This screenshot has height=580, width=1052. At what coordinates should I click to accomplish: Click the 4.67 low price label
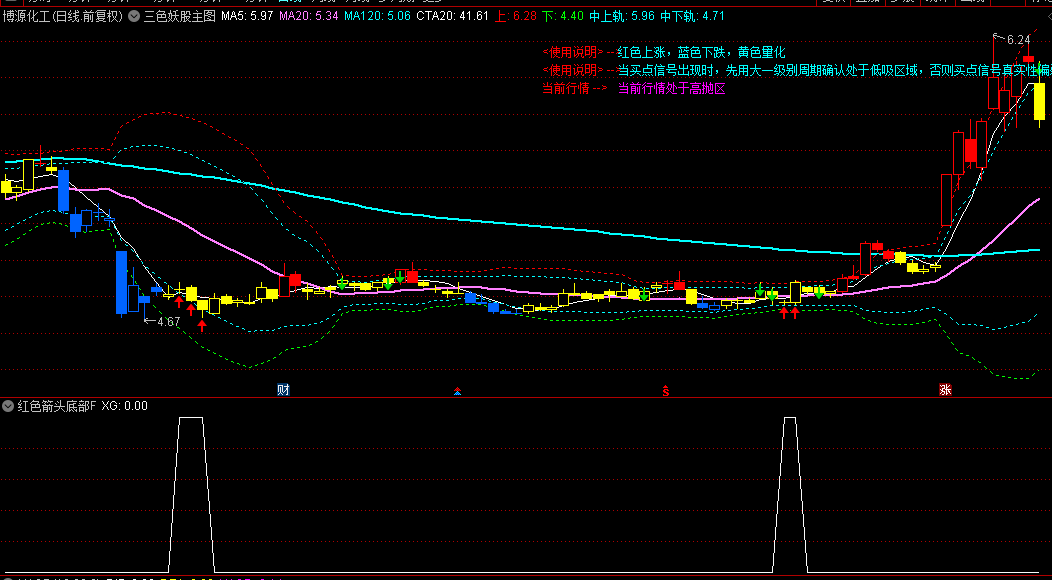coord(168,322)
